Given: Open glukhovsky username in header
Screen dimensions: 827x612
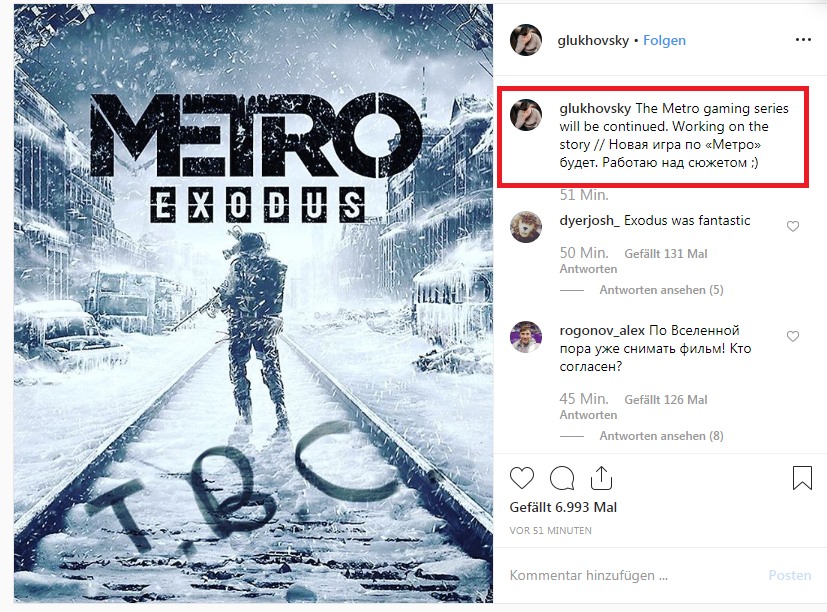Looking at the screenshot, I should point(593,41).
